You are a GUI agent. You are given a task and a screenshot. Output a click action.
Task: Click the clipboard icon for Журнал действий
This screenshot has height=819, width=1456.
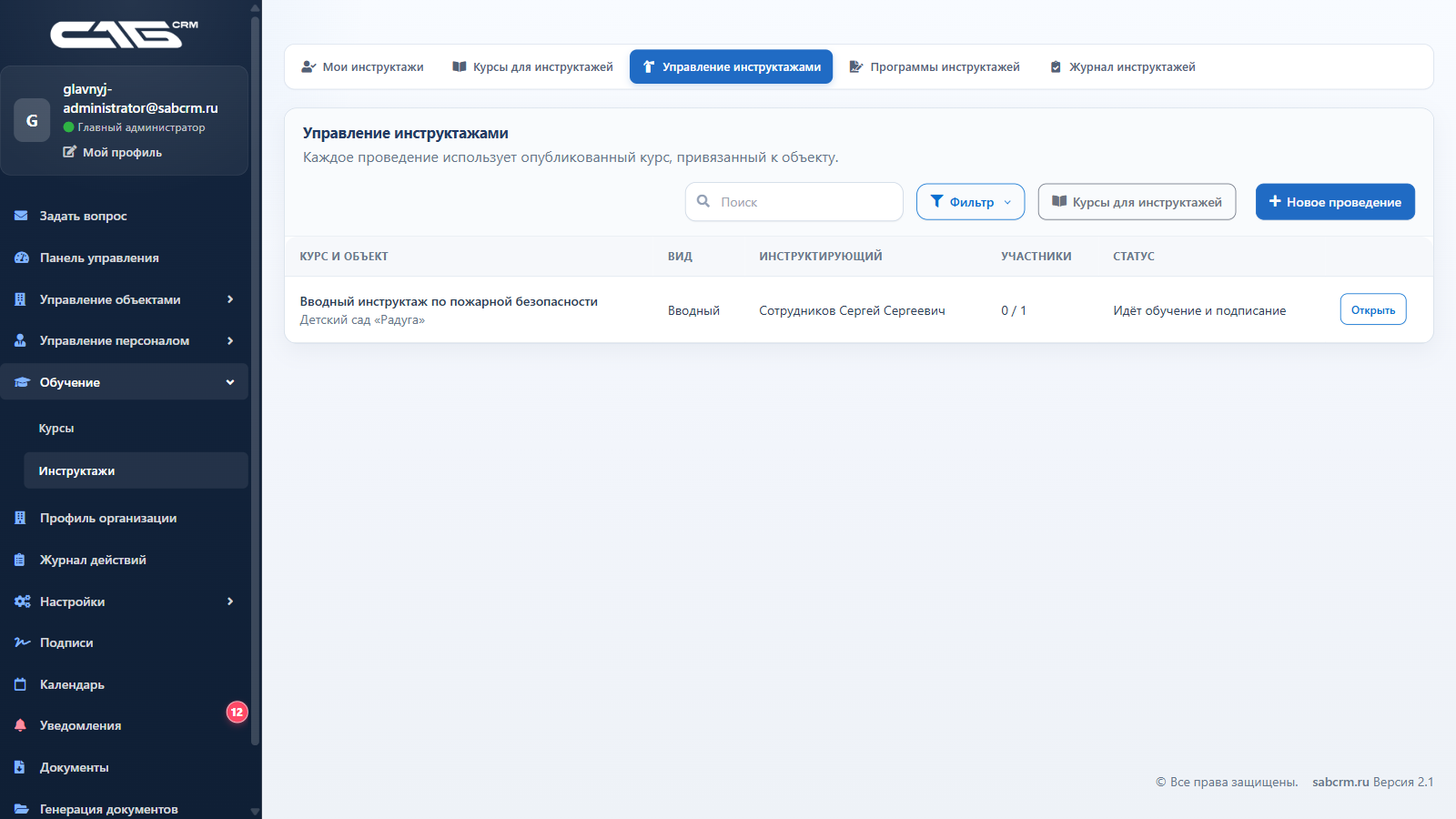(20, 560)
